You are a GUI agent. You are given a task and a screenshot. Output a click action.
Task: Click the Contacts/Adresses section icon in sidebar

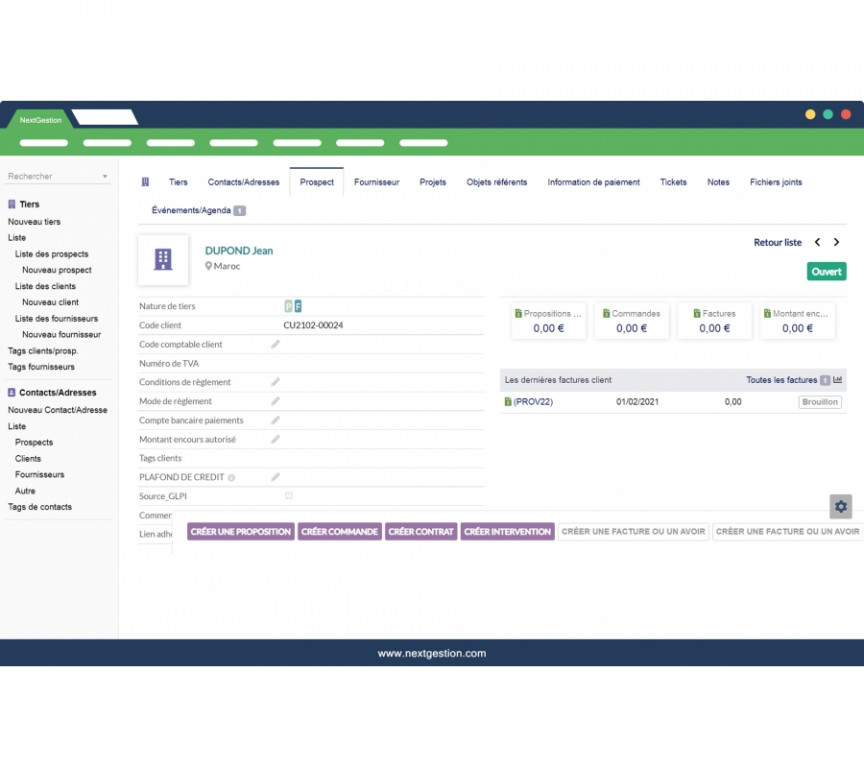[12, 393]
